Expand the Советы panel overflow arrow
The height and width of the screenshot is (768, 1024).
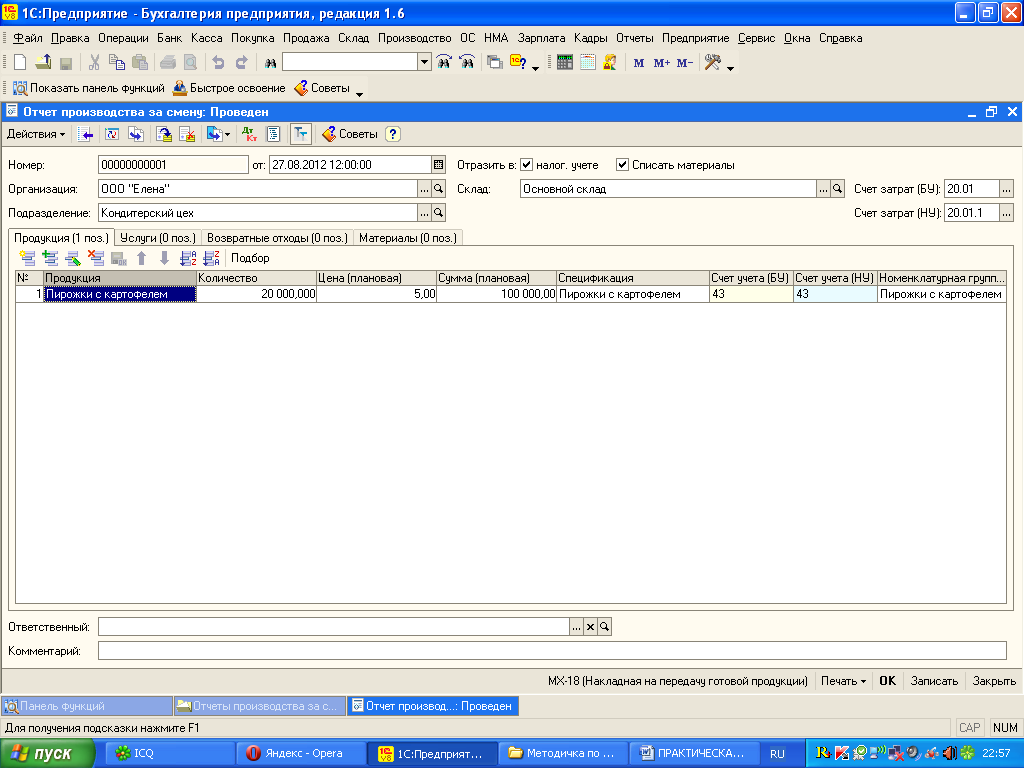click(359, 95)
